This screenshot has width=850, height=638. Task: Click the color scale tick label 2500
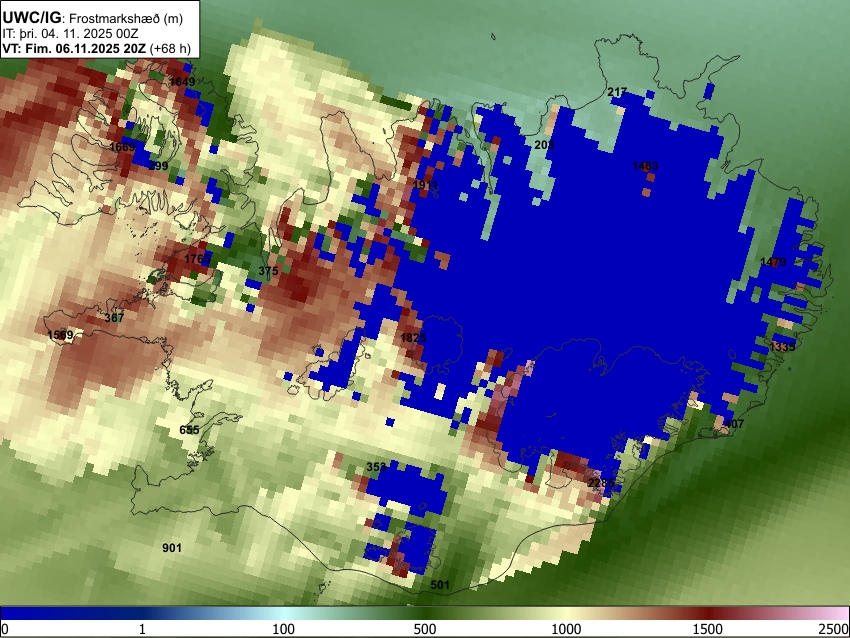835,629
